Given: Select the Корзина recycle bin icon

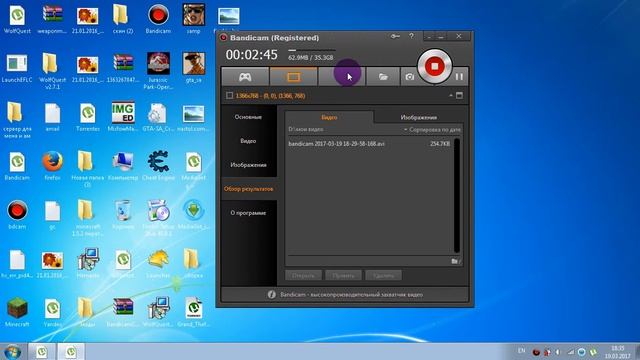Looking at the screenshot, I should coord(123,215).
